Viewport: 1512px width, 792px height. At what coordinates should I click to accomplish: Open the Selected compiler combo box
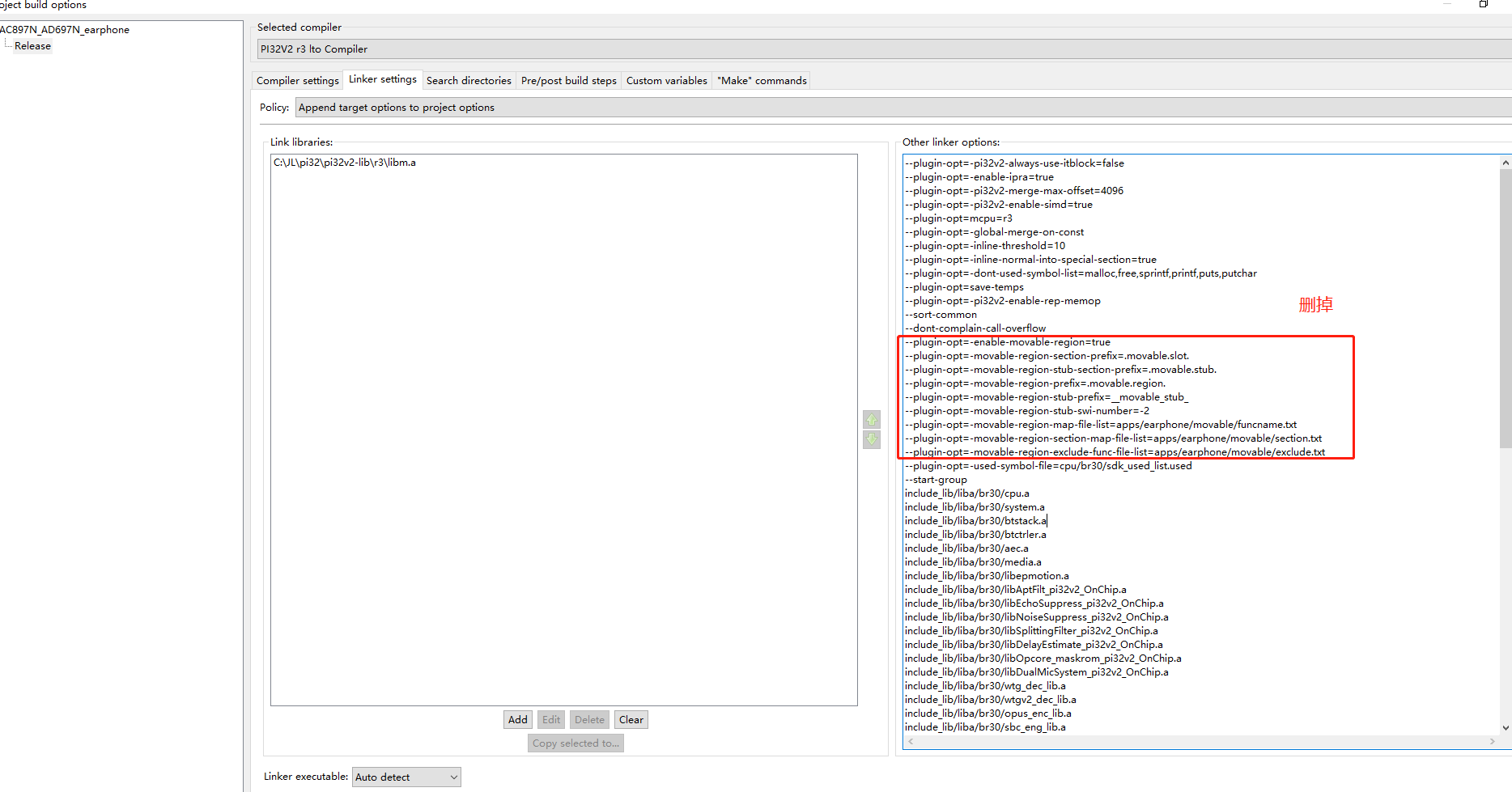click(884, 49)
